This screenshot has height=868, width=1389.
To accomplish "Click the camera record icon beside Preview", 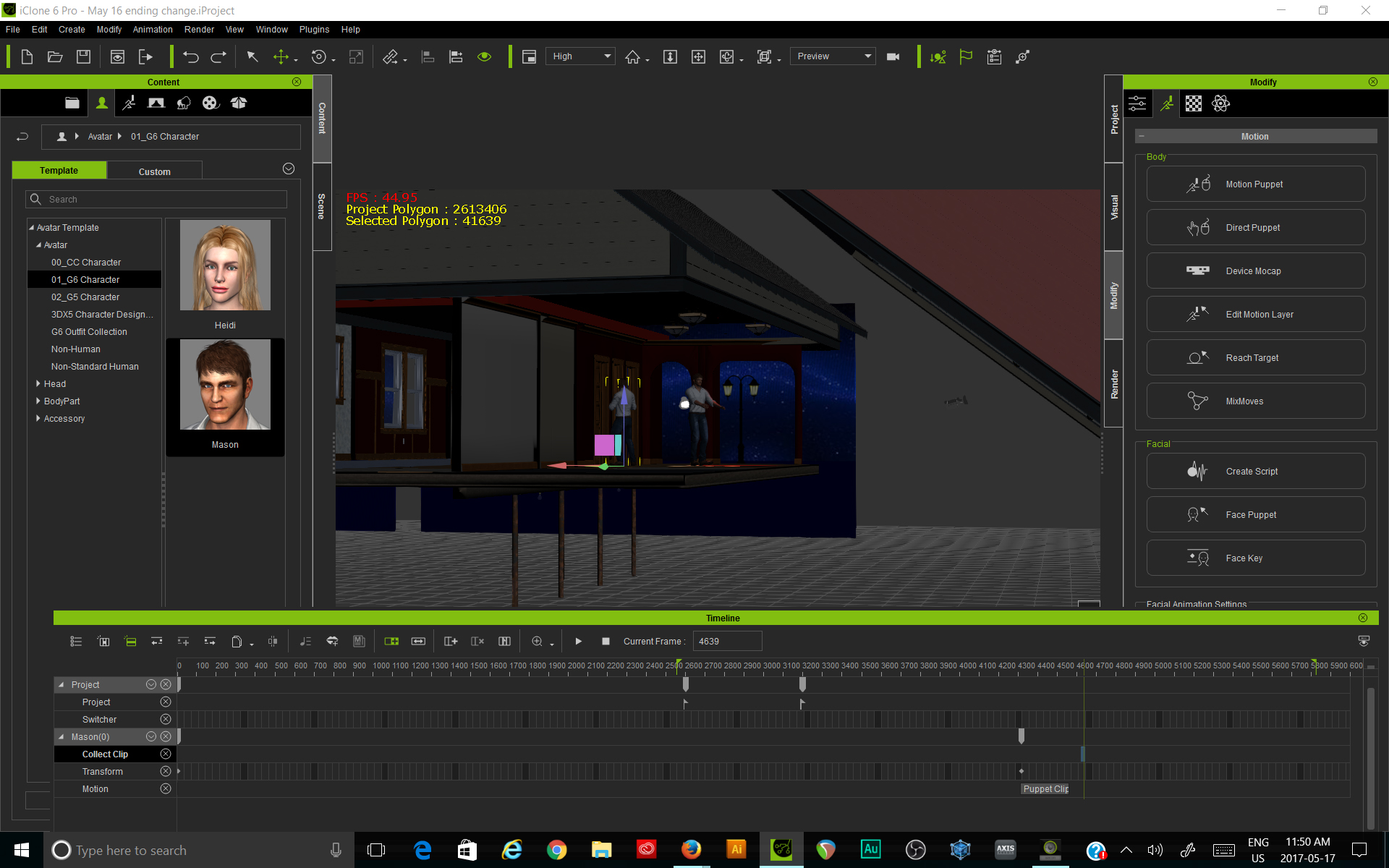I will point(893,56).
